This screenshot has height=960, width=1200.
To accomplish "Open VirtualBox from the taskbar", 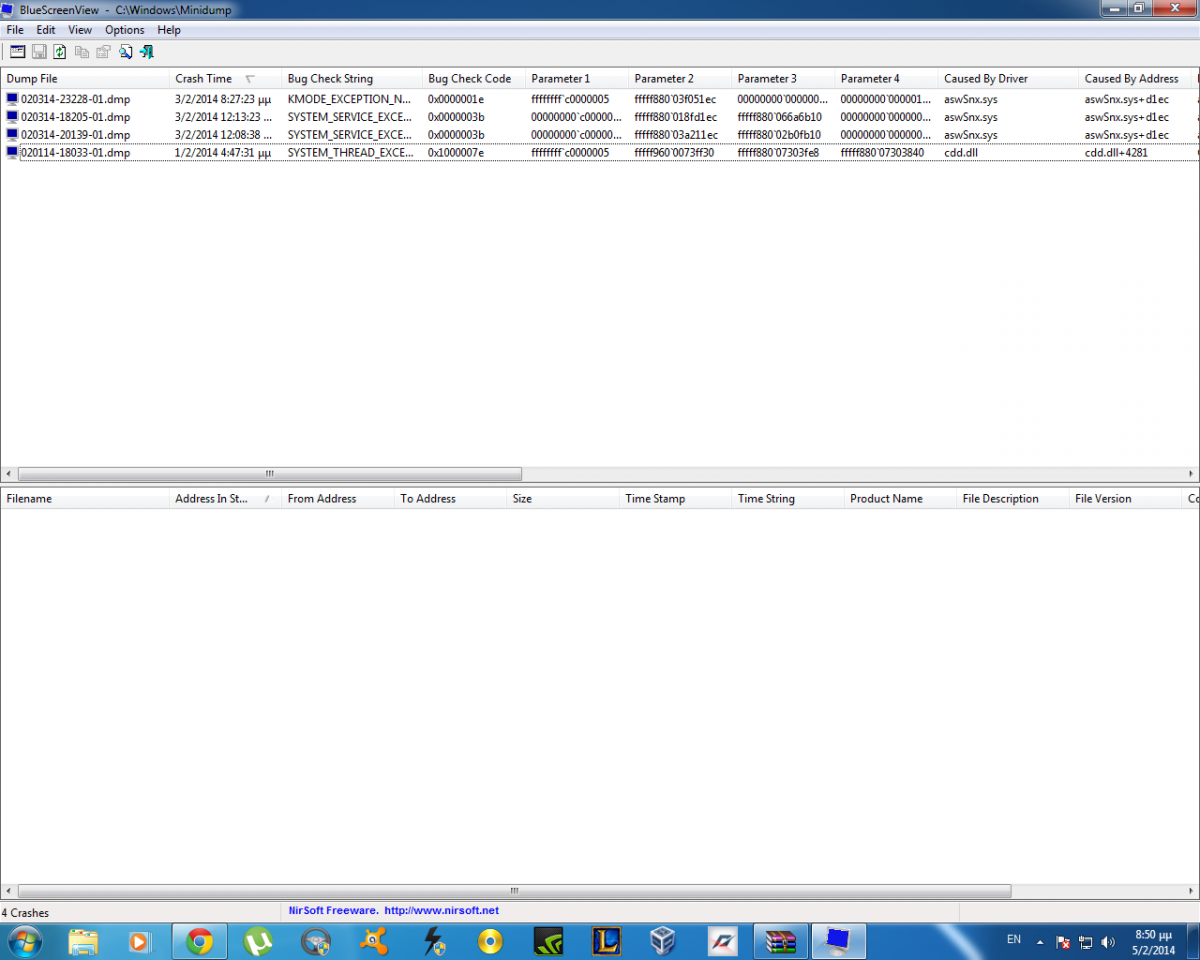I will pos(663,941).
